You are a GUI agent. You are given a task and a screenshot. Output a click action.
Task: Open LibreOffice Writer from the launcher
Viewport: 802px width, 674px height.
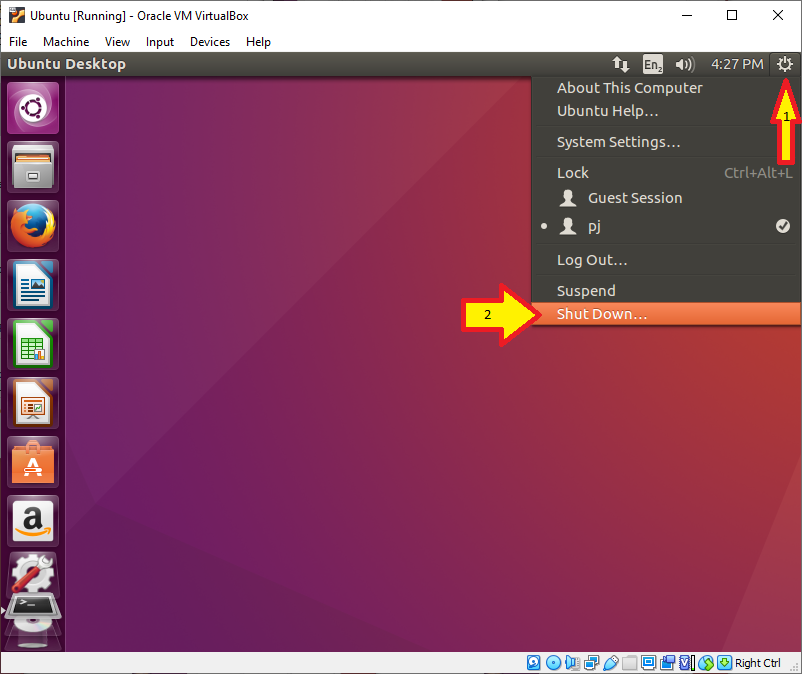[x=33, y=285]
